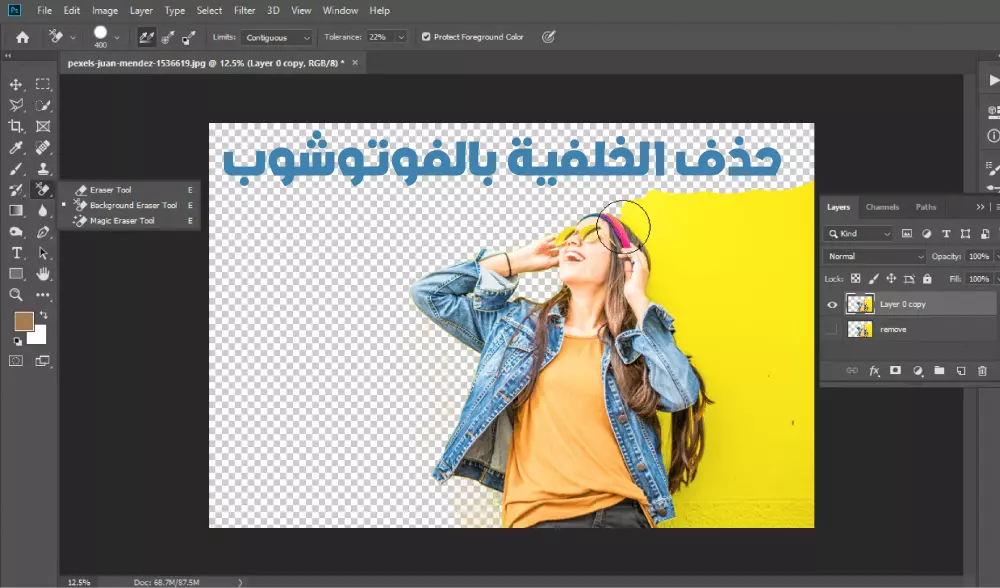Select the Rectangle shape tool
This screenshot has width=1000, height=588.
tap(16, 274)
